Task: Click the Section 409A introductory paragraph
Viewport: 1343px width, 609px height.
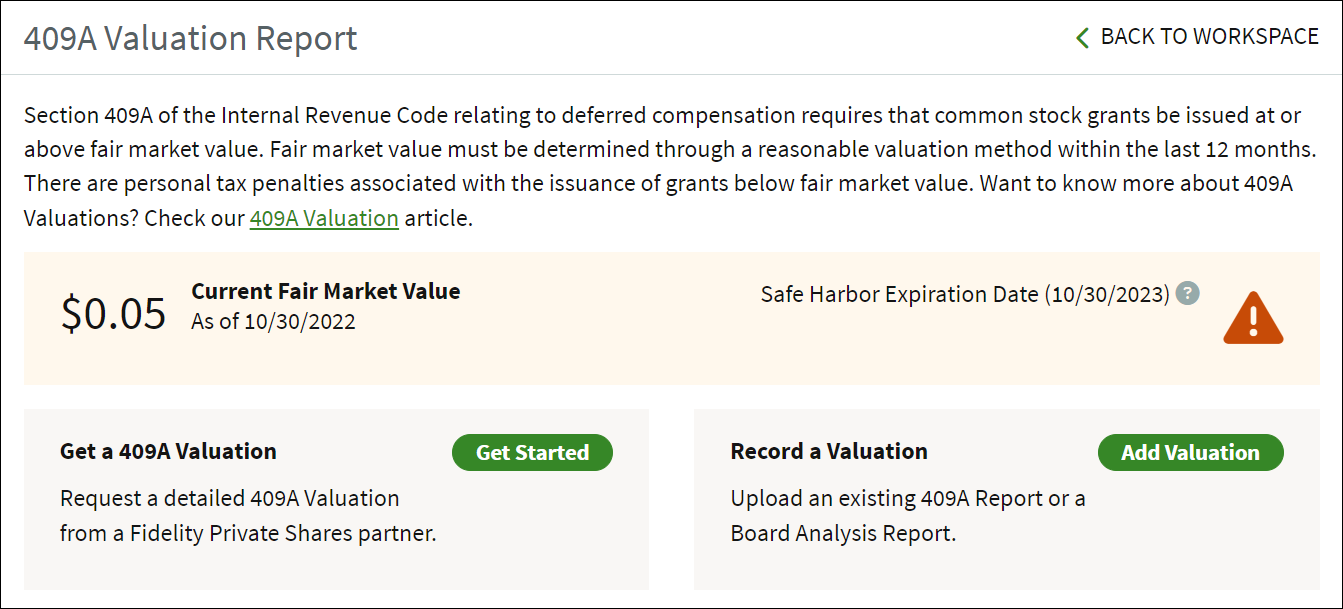Action: pos(671,166)
